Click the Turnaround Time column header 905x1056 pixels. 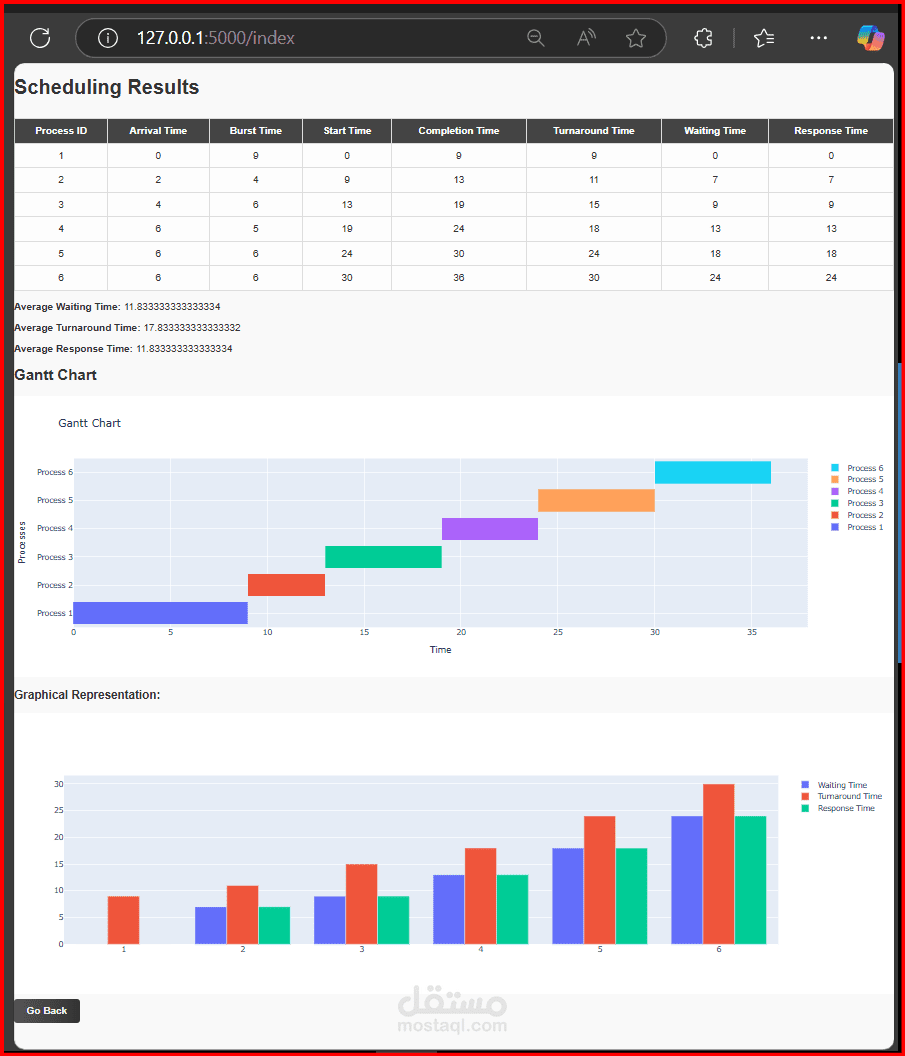[594, 131]
